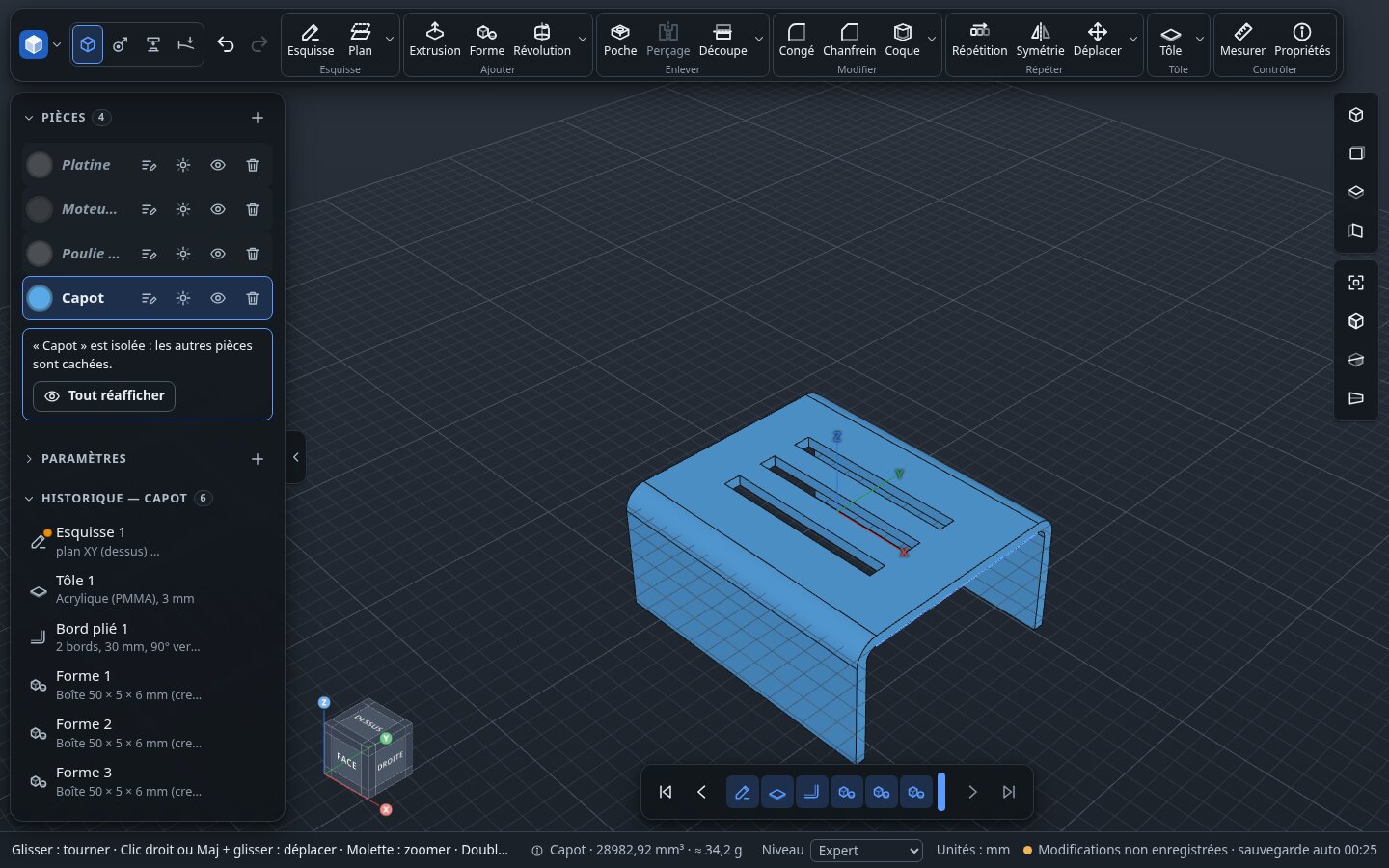Toggle visibility of Poulie part

click(x=218, y=254)
